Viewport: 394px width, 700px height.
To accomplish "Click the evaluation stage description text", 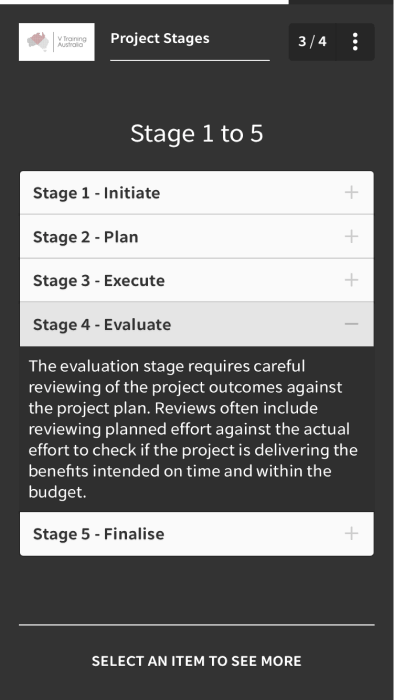I will (193, 429).
